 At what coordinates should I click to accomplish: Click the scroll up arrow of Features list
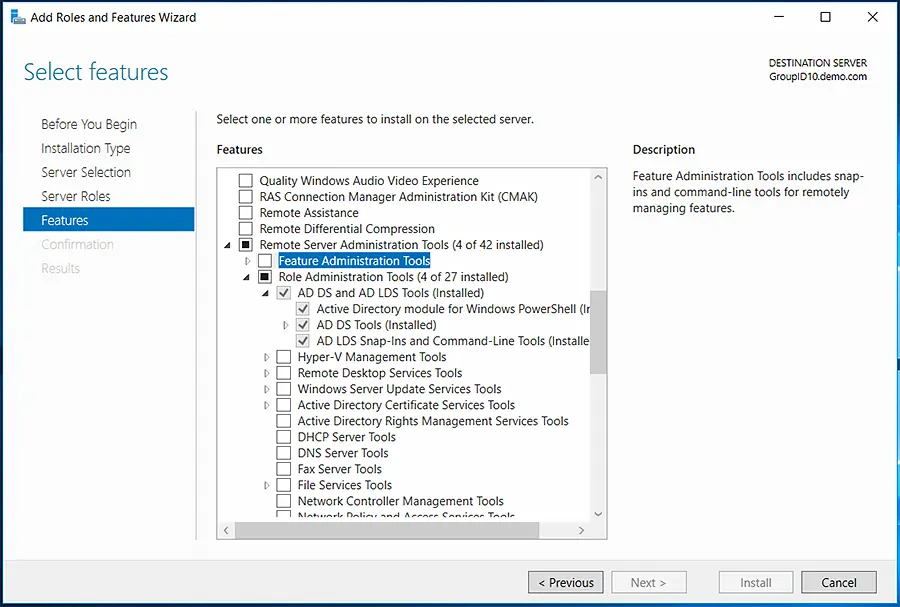coord(598,177)
